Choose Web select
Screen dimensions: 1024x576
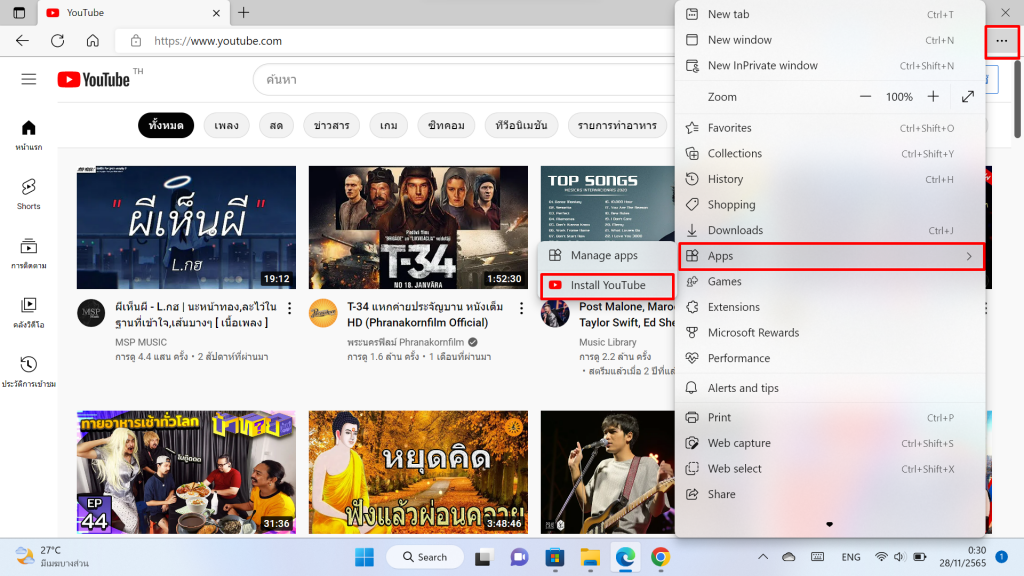coord(829,468)
